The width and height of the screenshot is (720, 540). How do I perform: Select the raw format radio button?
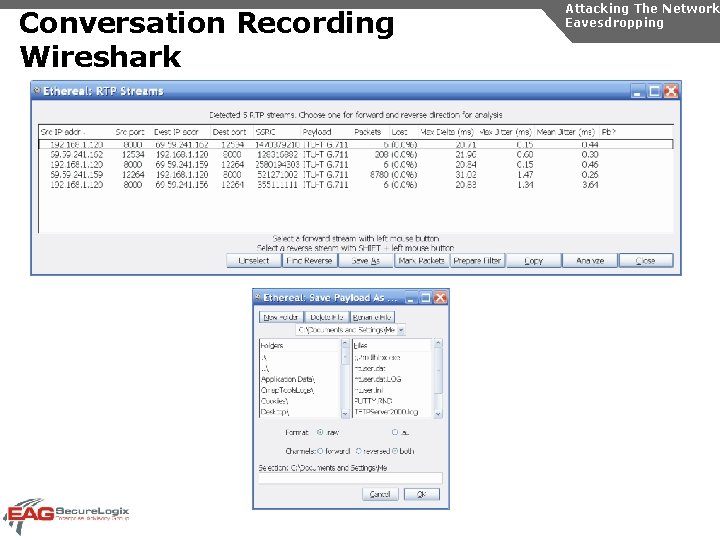321,432
